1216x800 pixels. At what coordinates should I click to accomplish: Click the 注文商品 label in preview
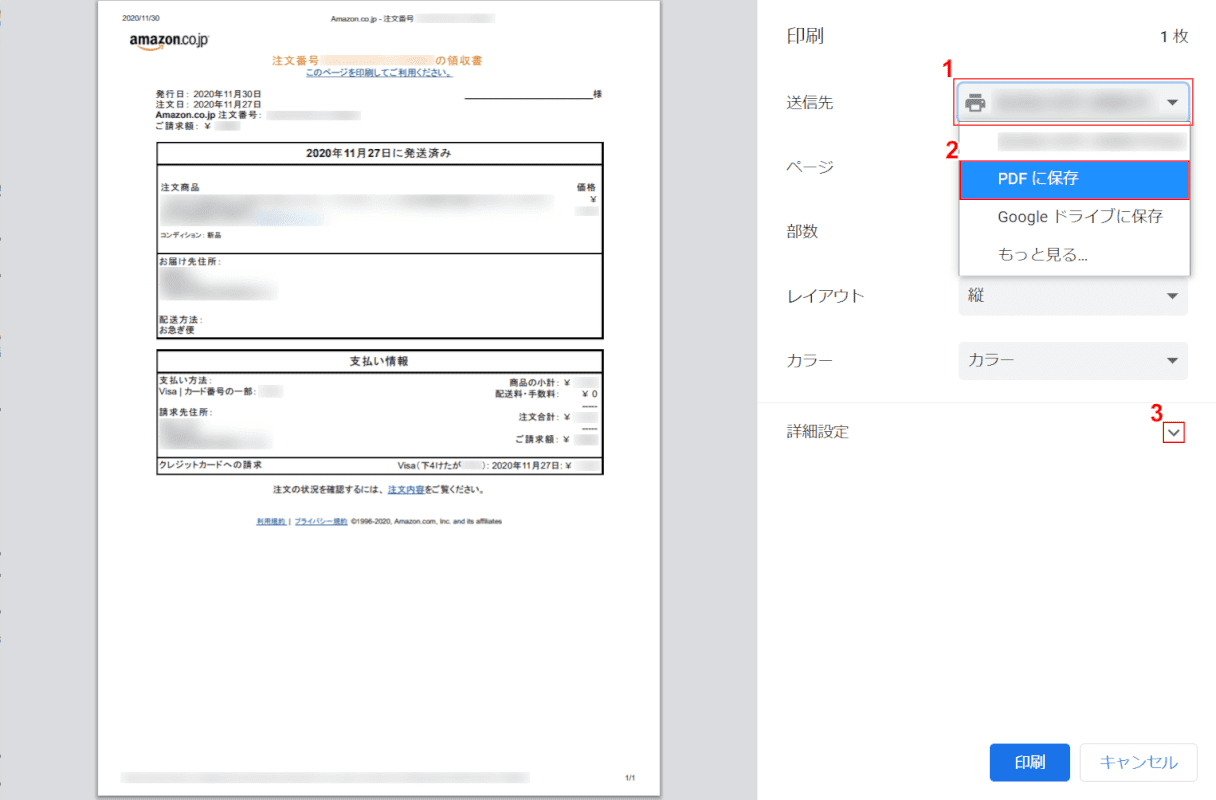tap(179, 187)
